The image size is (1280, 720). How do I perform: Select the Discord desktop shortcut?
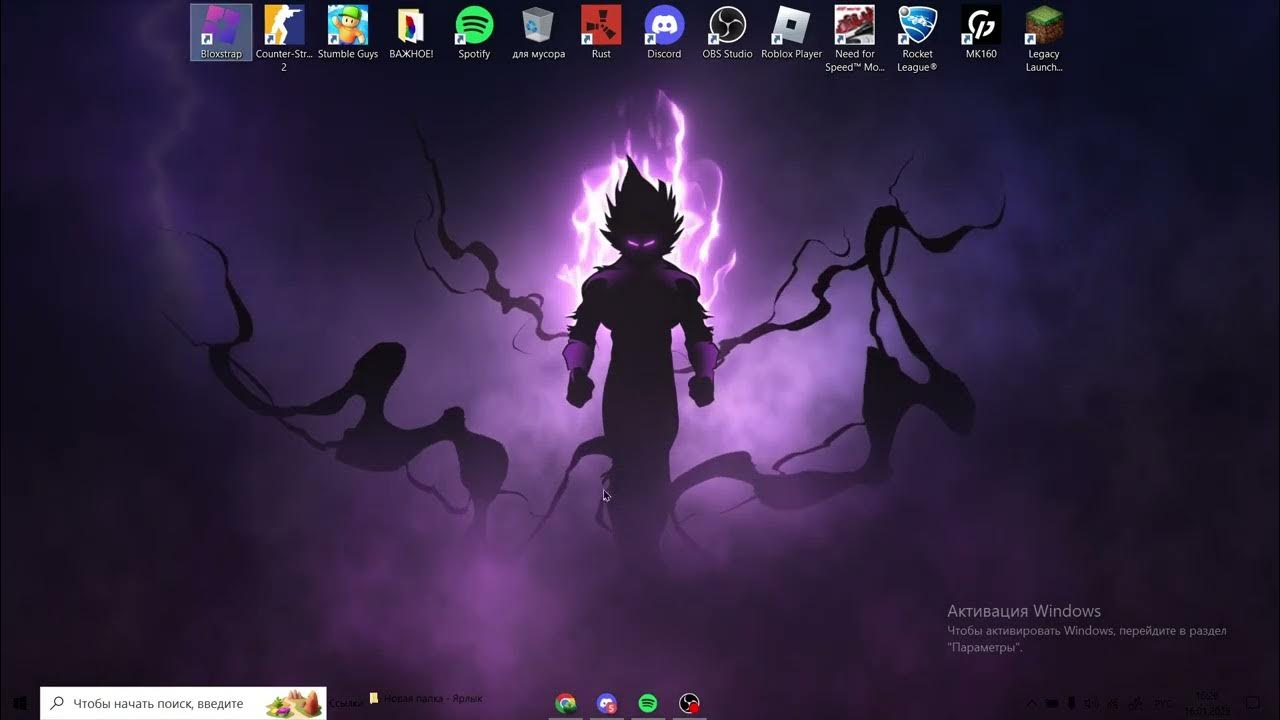point(664,32)
